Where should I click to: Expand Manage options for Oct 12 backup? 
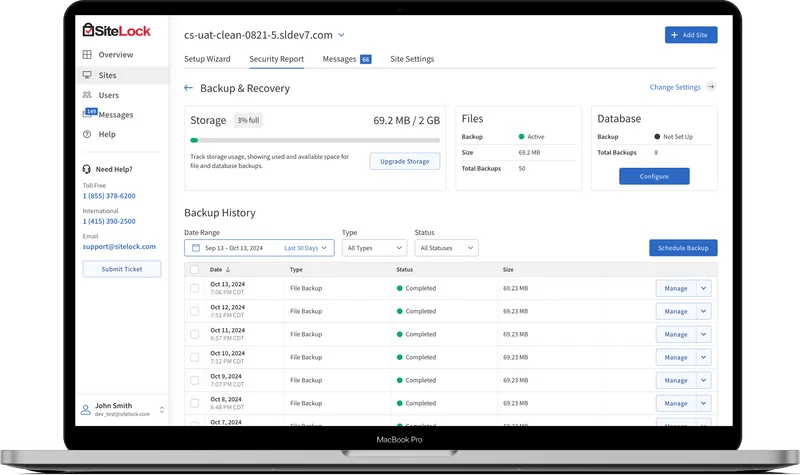point(704,311)
